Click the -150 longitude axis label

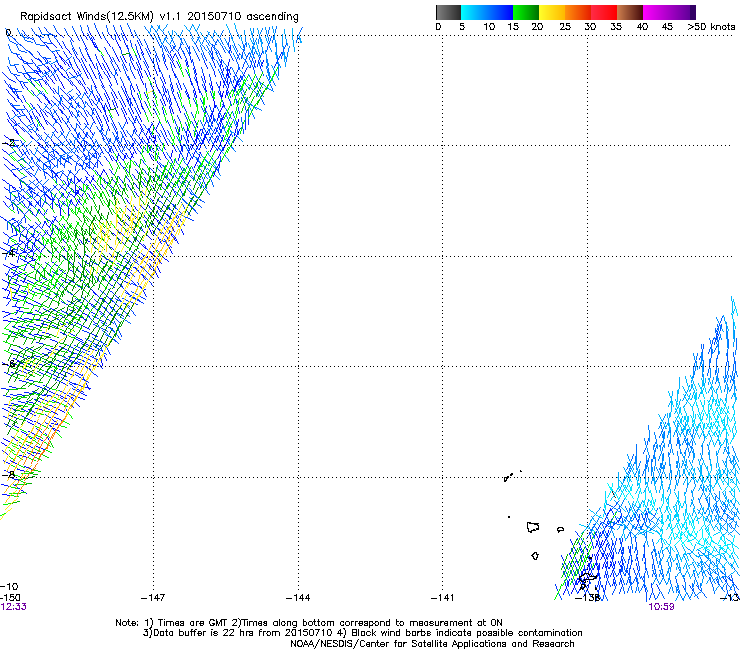(x=10, y=598)
